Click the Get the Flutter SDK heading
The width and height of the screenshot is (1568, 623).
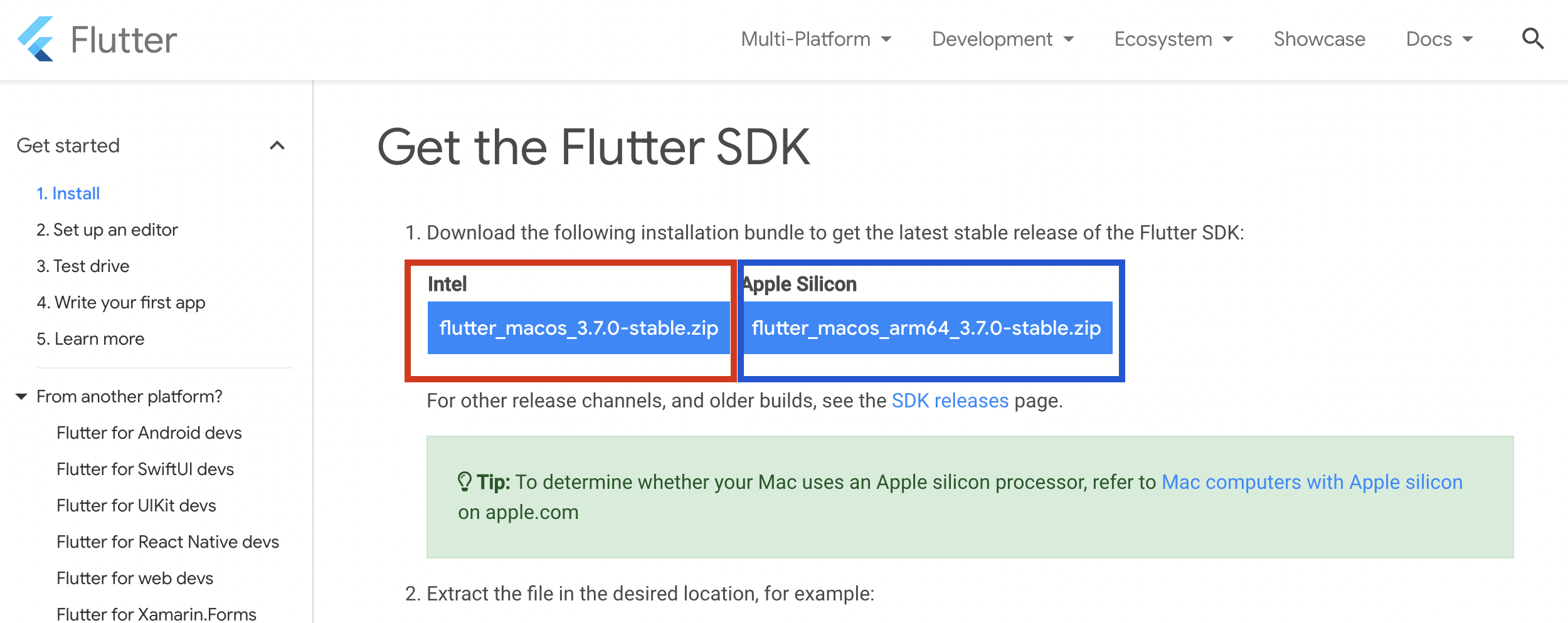(593, 147)
